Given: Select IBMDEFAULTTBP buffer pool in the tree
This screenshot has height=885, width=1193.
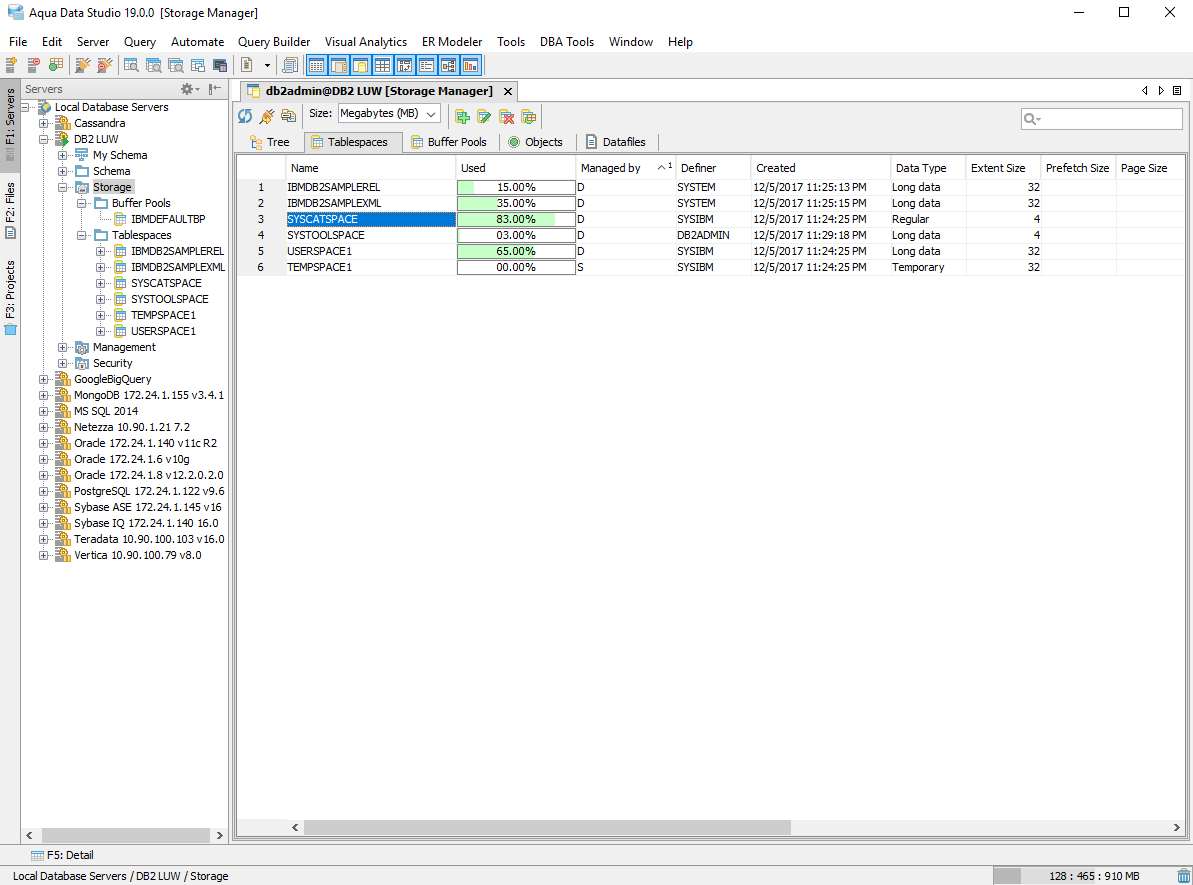Looking at the screenshot, I should (x=167, y=219).
